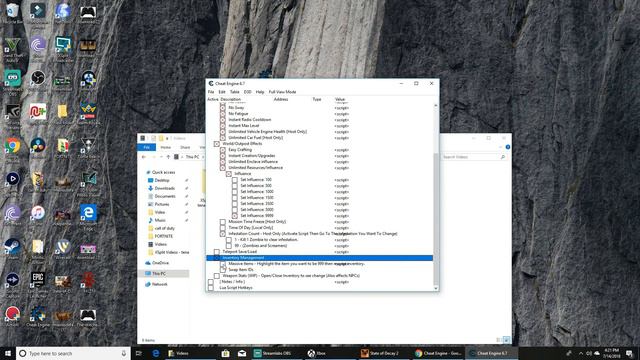
Task: Open the iTunes desktop shortcut
Action: click(x=38, y=214)
